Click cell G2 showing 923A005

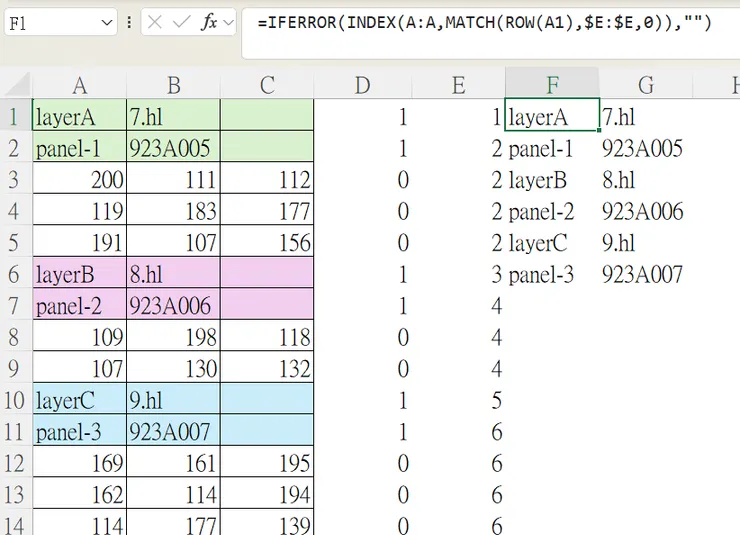coord(646,147)
